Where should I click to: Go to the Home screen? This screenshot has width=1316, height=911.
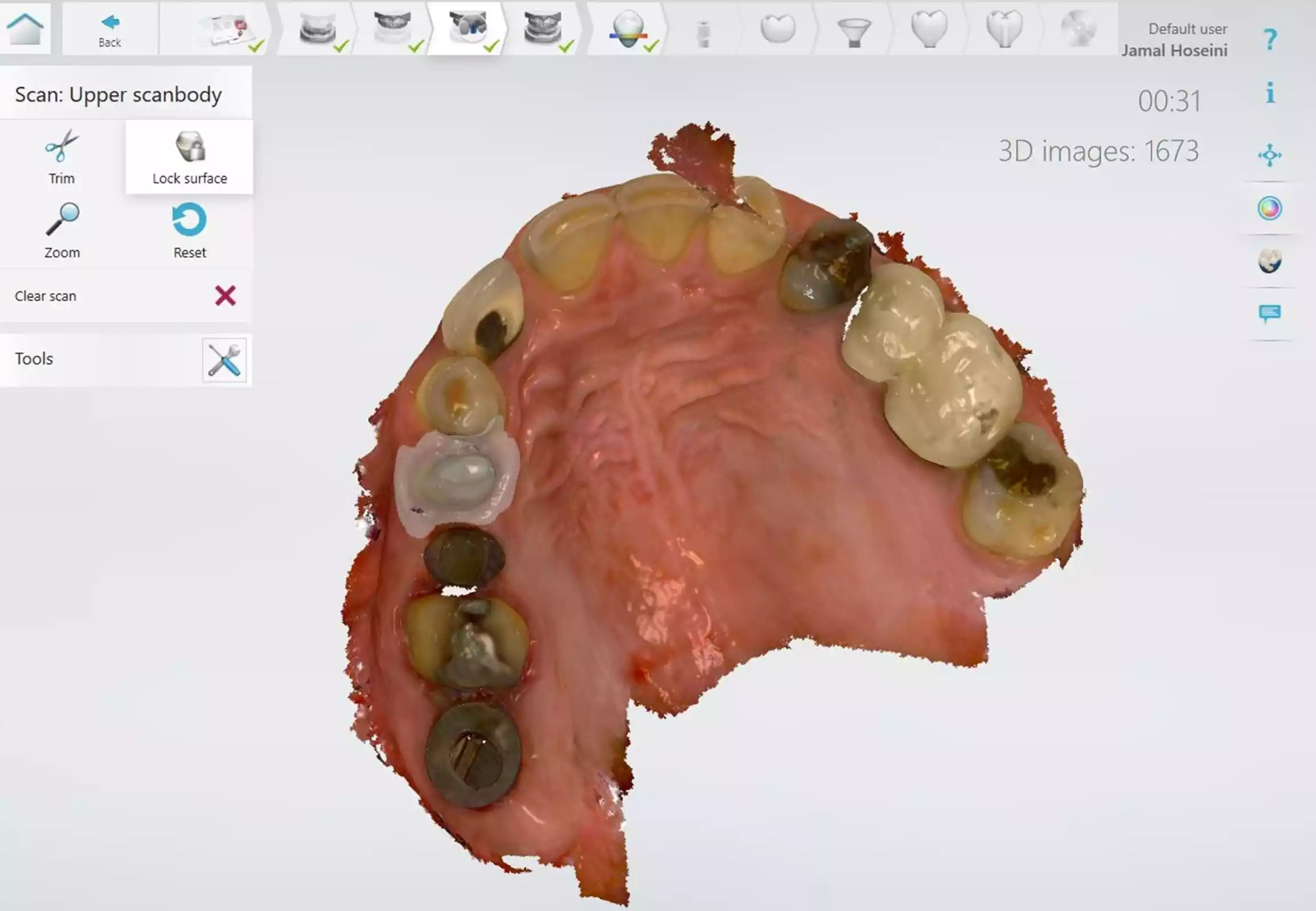point(25,28)
